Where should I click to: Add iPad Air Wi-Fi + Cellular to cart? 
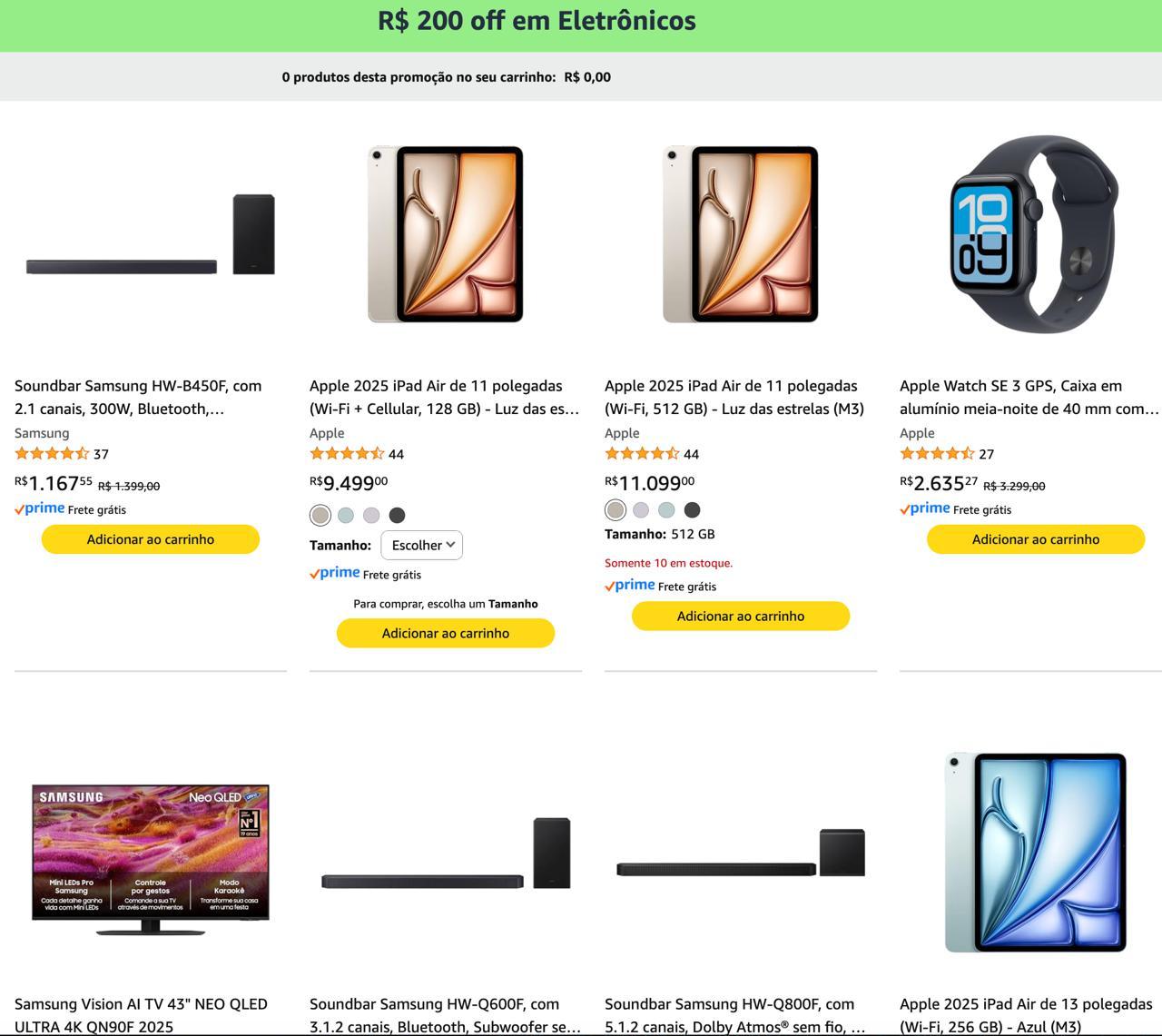tap(446, 633)
